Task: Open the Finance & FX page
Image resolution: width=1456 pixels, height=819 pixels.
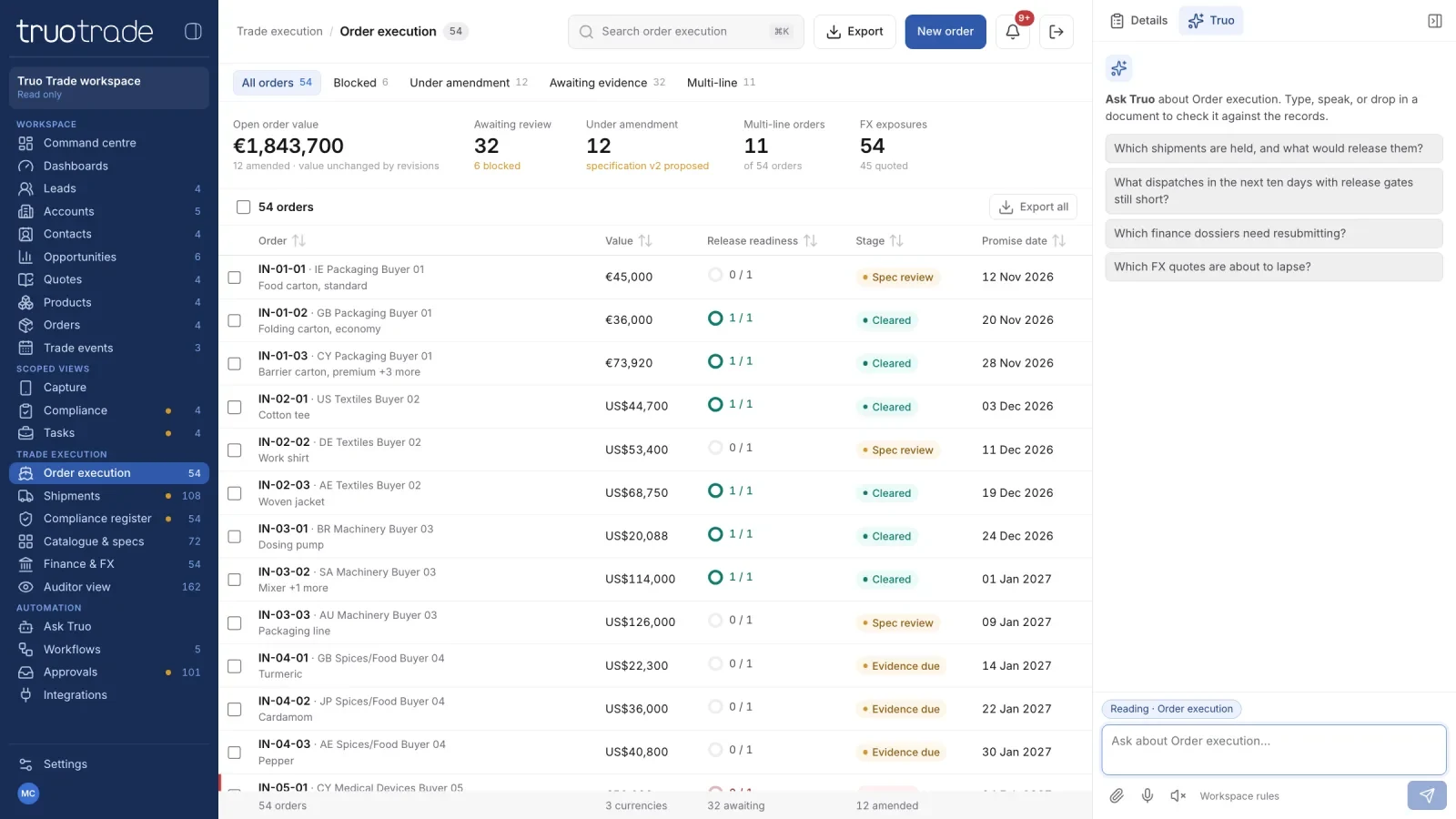Action: pos(109,564)
